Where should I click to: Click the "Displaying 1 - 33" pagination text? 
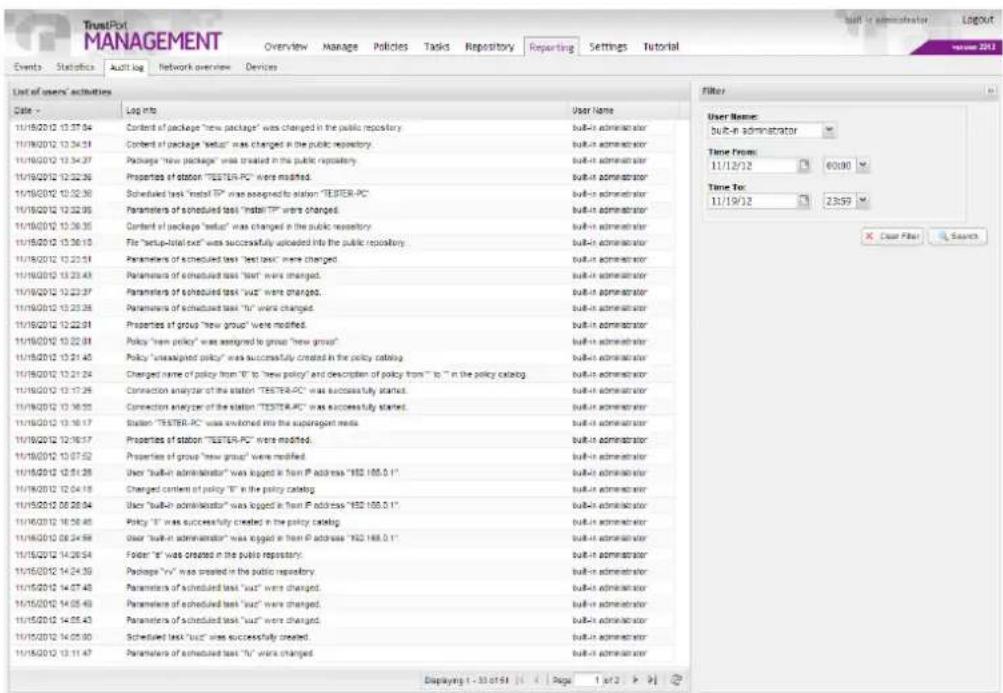pos(467,680)
